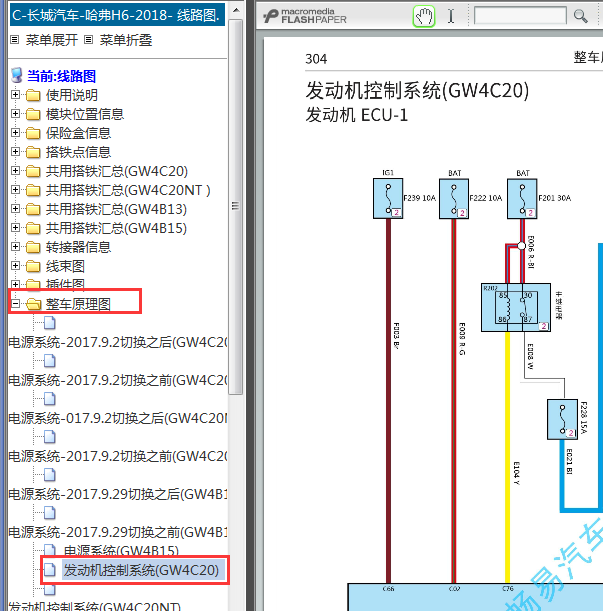The image size is (603, 611).
Task: Select 发动机控制系统(GW4C20) highlighted entry
Action: click(141, 570)
